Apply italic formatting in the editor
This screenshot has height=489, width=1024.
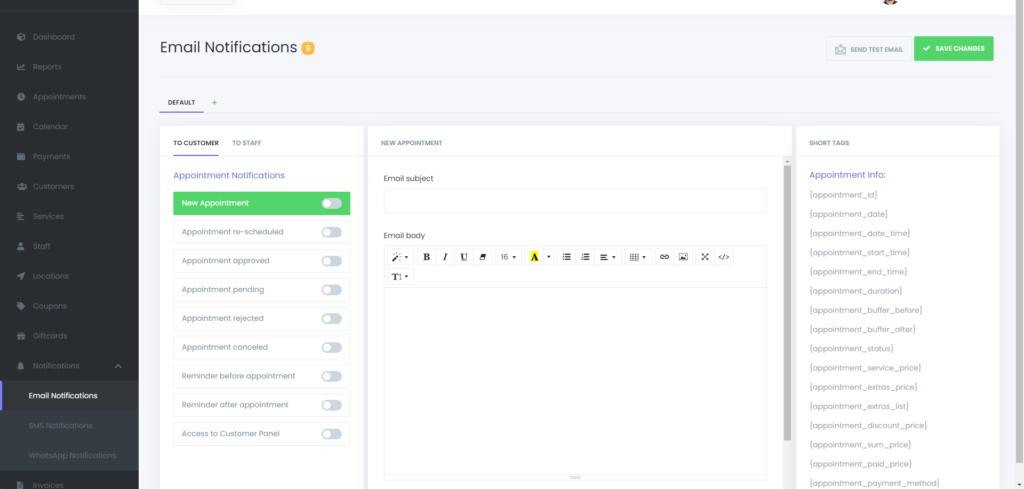[x=445, y=257]
